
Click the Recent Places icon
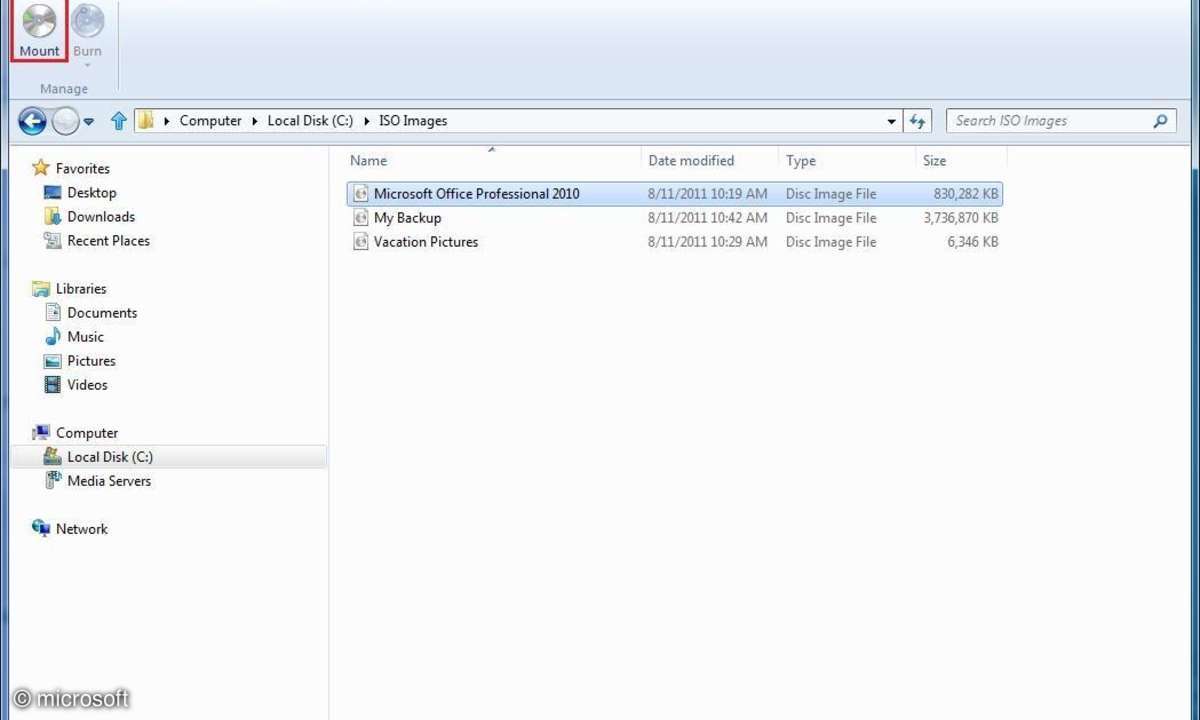coord(53,240)
